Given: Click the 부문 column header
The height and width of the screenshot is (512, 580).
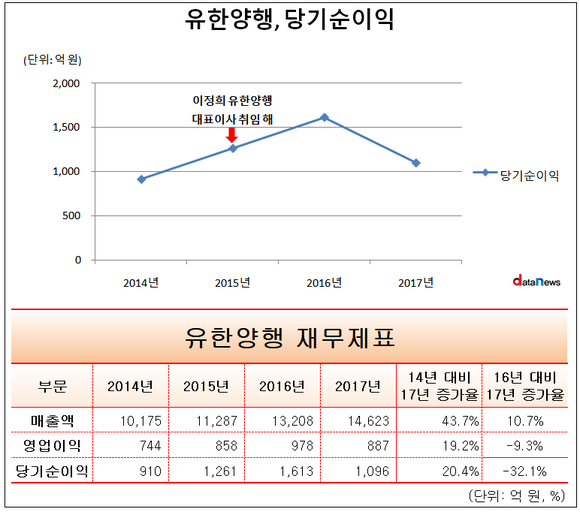Looking at the screenshot, I should pyautogui.click(x=52, y=387).
